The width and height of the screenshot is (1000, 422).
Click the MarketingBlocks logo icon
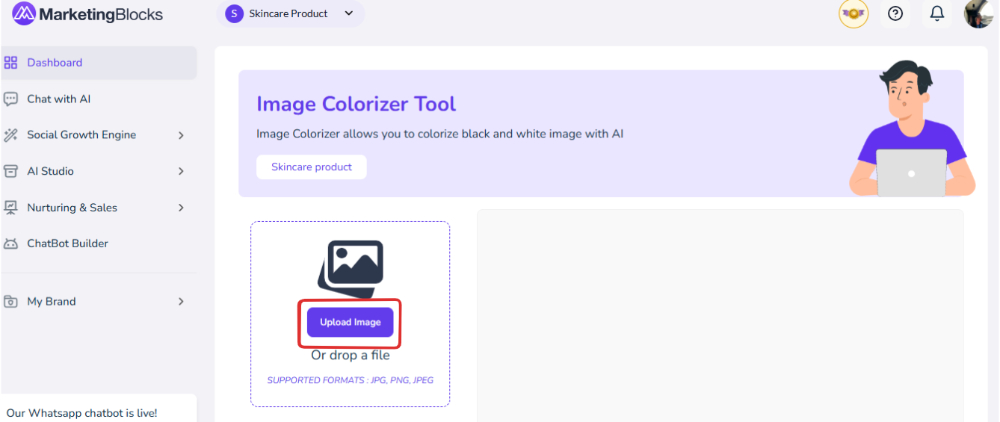coord(23,14)
